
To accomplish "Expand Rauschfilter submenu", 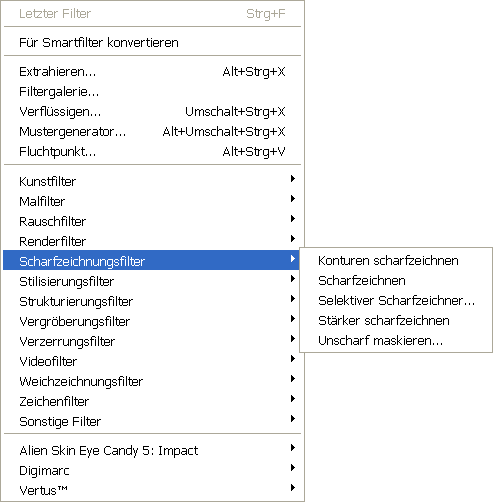I will pyautogui.click(x=152, y=221).
